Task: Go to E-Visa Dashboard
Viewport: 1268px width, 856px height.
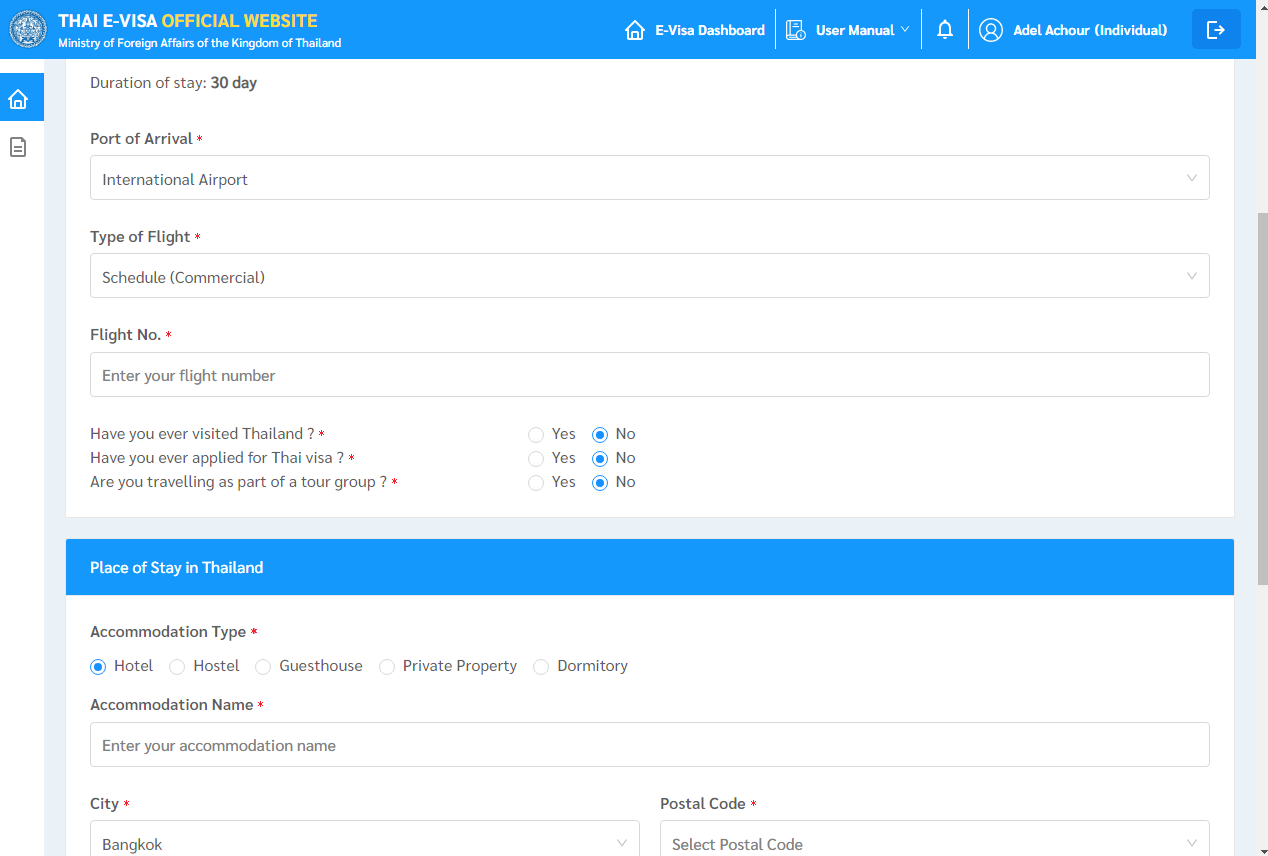Action: (709, 30)
